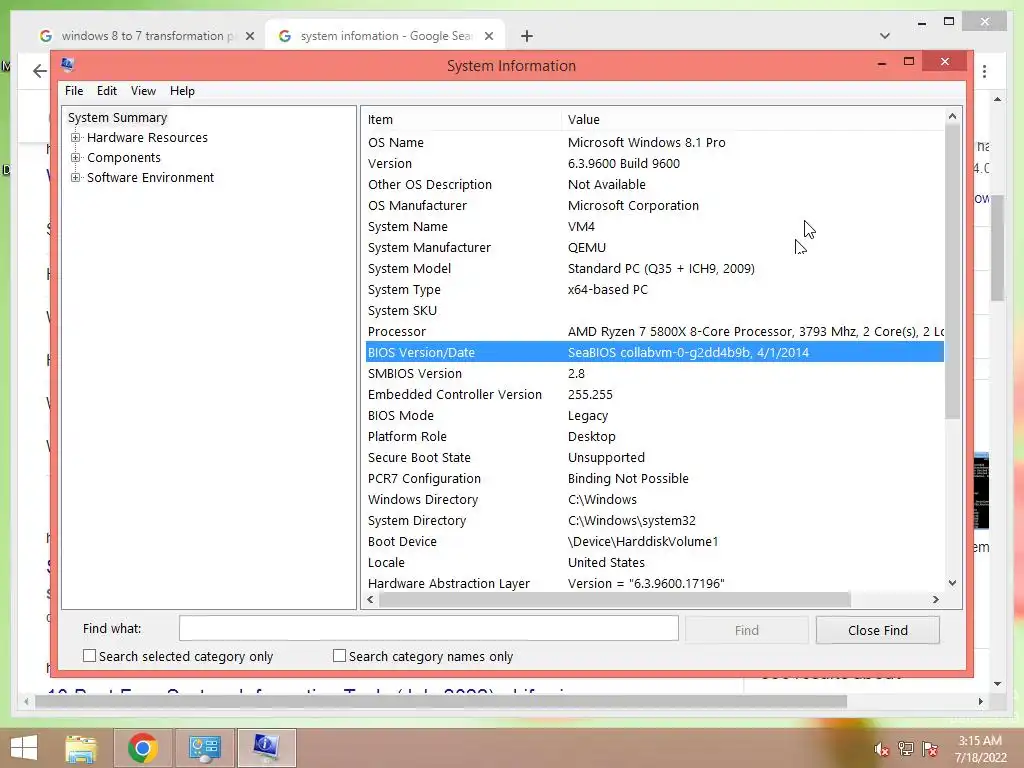Open the View menu
Image resolution: width=1024 pixels, height=768 pixels.
click(143, 91)
